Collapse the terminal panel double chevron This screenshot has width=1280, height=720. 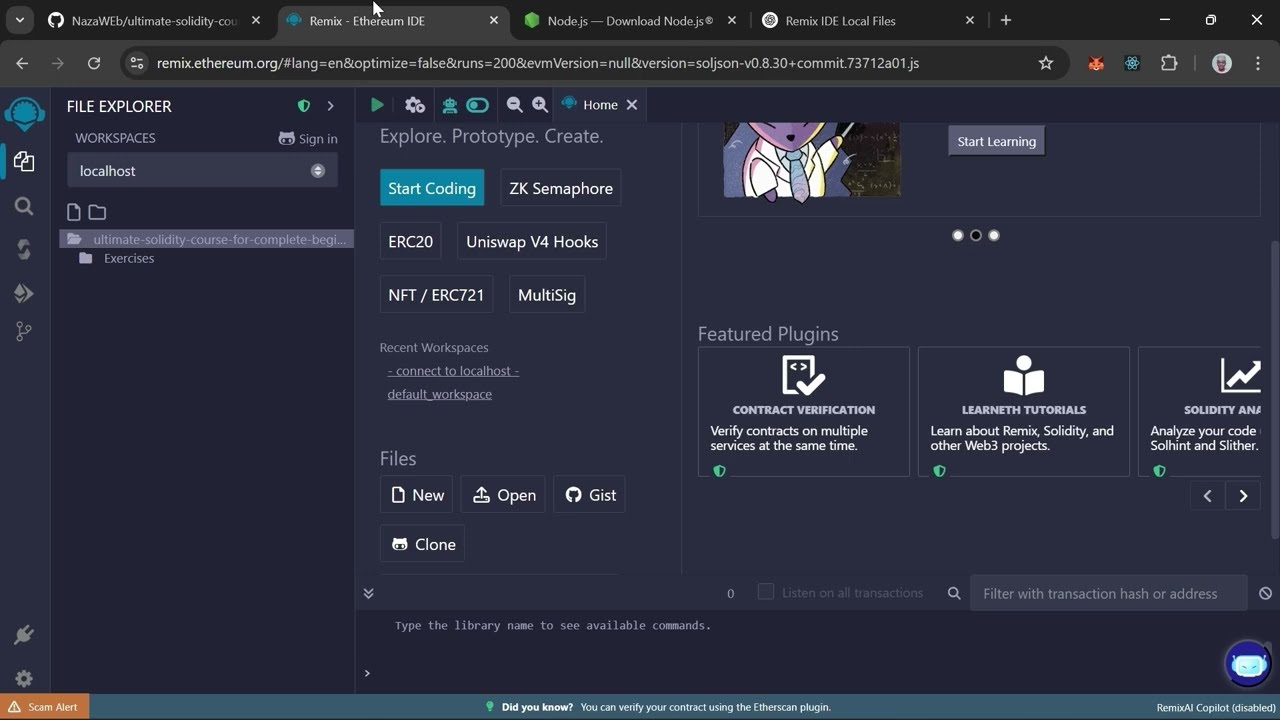click(x=368, y=593)
